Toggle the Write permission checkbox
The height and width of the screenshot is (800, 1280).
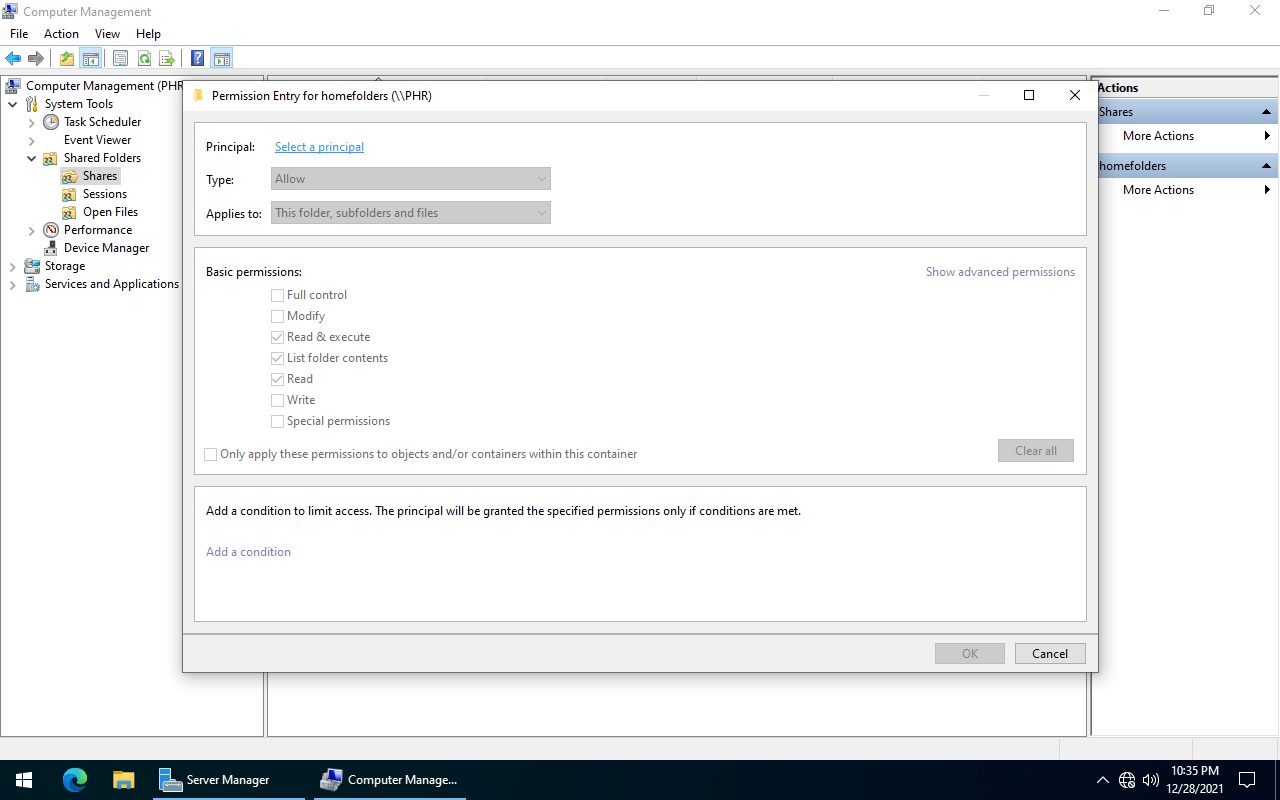pyautogui.click(x=278, y=400)
